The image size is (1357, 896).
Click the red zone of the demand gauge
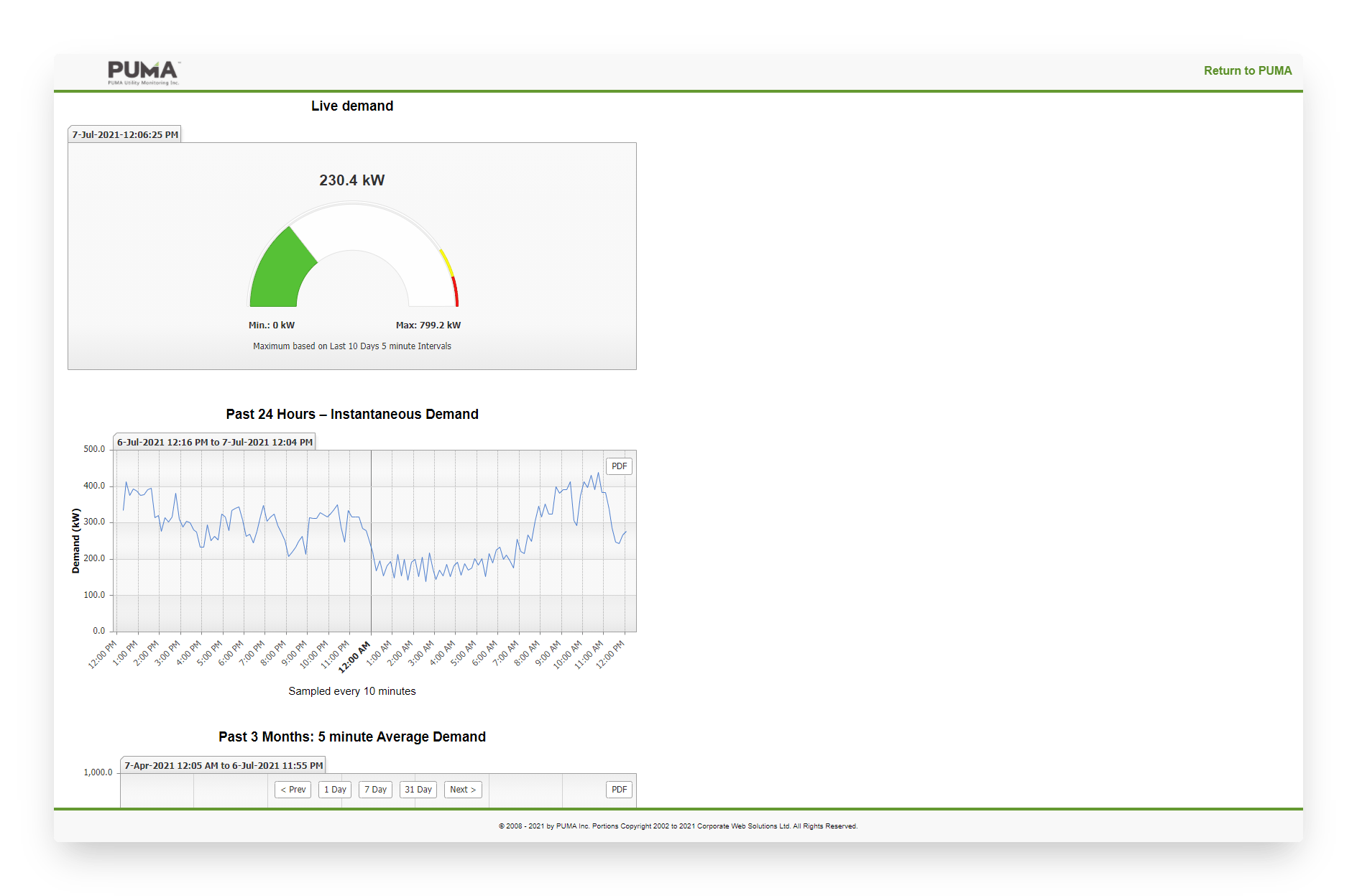tap(456, 292)
